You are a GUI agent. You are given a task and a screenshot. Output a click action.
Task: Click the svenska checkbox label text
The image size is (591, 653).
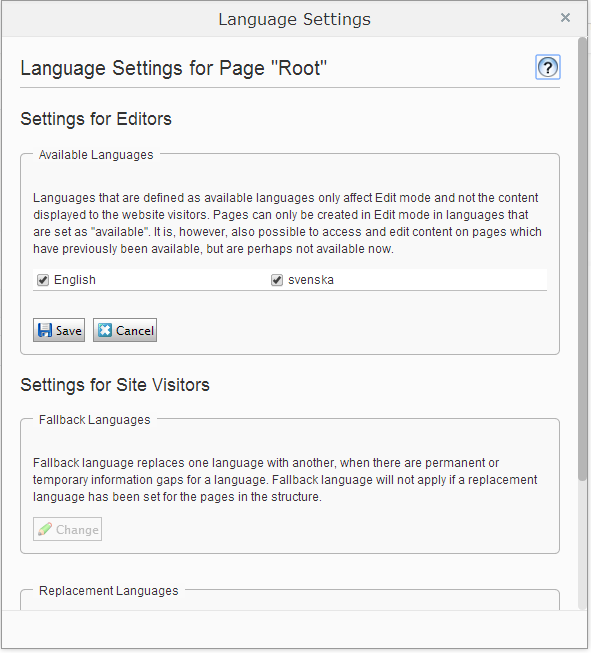click(x=311, y=280)
